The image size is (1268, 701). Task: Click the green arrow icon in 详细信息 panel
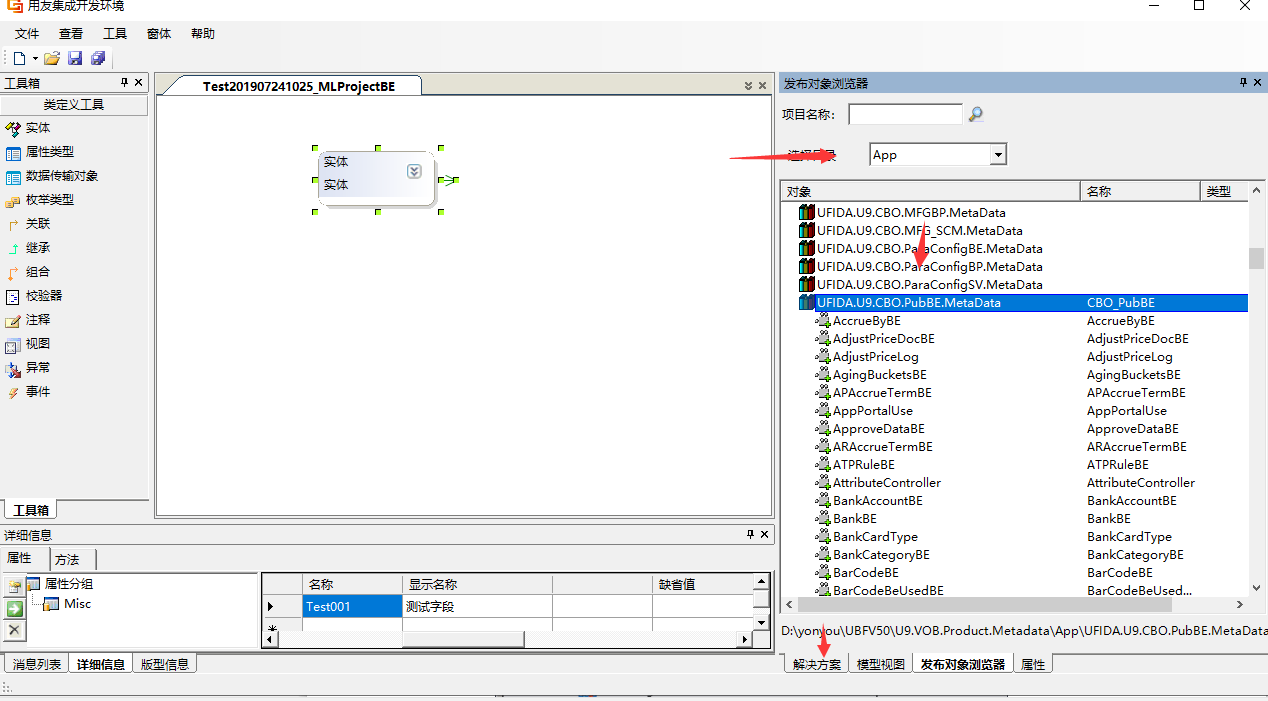pos(14,608)
